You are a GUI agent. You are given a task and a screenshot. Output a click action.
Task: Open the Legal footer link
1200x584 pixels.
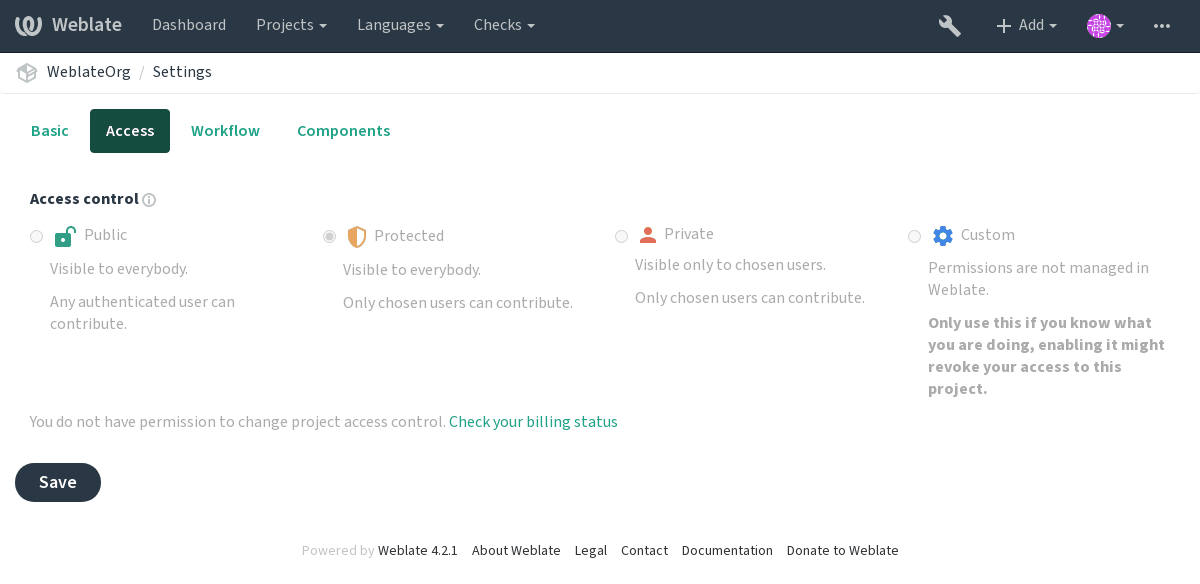[591, 551]
